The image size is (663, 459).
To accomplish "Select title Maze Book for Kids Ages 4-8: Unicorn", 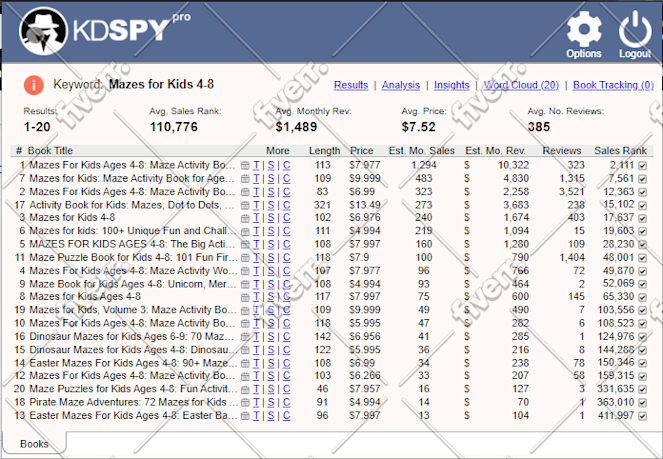I will (x=133, y=284).
